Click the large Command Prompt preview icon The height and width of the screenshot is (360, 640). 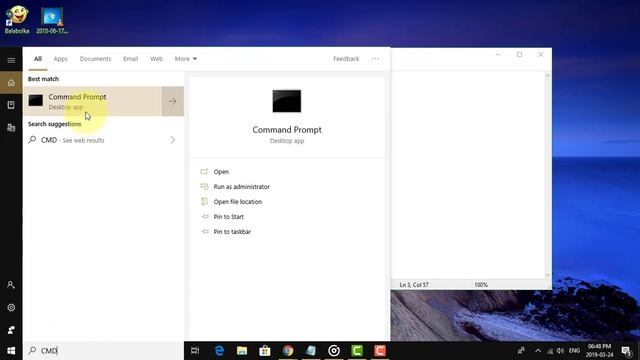tap(287, 101)
